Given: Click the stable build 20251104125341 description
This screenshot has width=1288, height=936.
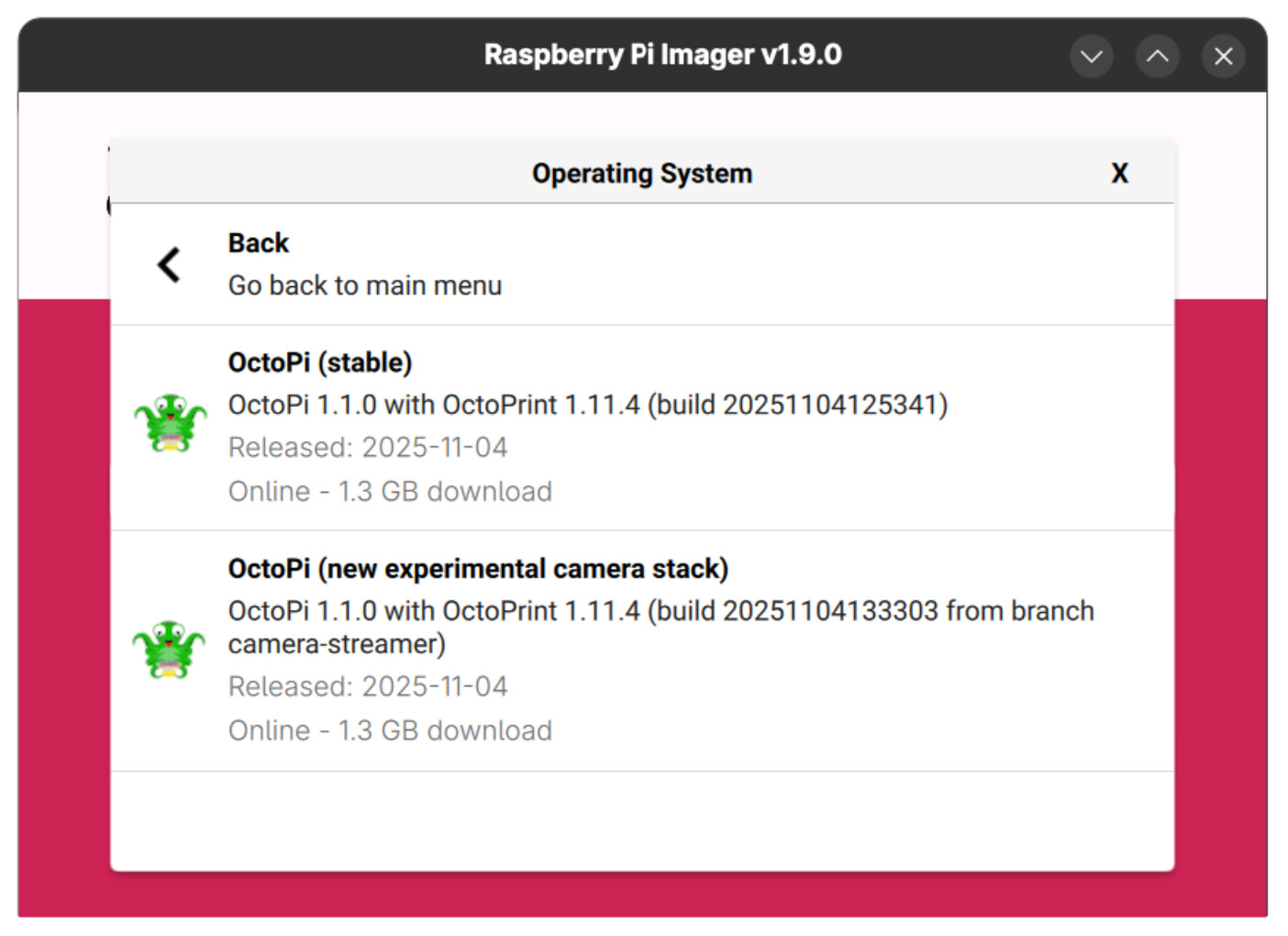Looking at the screenshot, I should [587, 405].
